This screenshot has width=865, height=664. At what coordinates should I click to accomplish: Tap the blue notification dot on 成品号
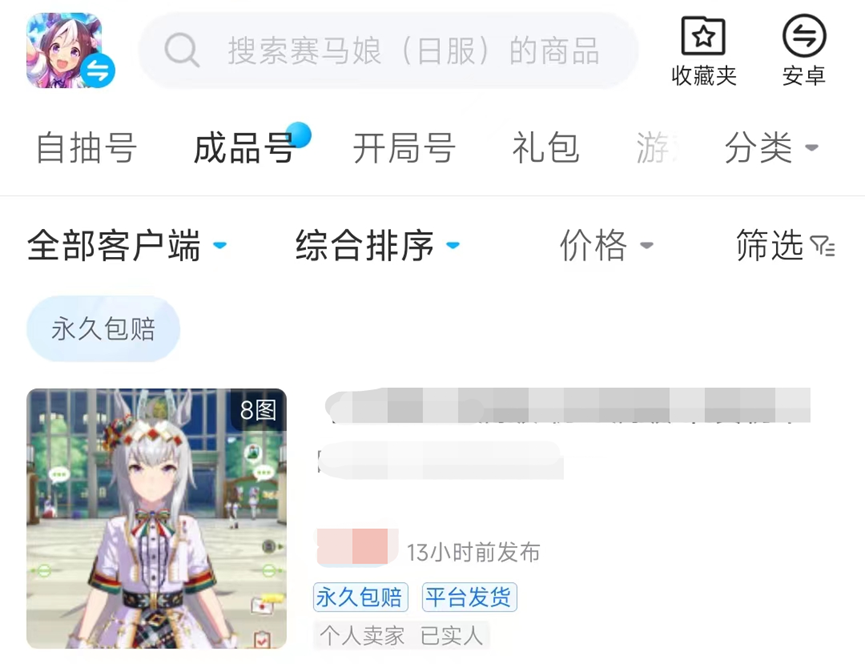click(298, 135)
